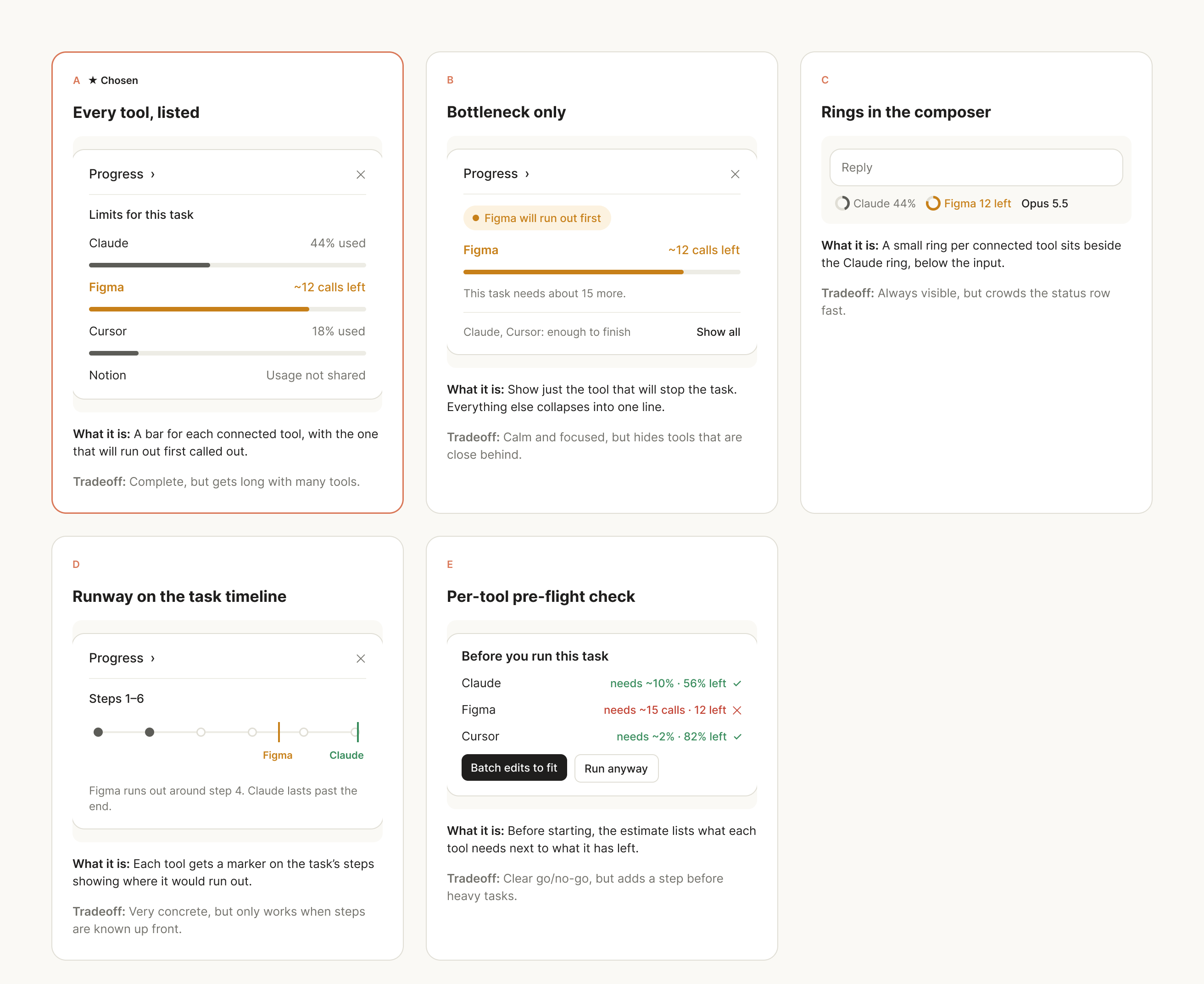This screenshot has height=984, width=1204.
Task: Open the Opus 5.5 model selector
Action: click(x=1045, y=204)
